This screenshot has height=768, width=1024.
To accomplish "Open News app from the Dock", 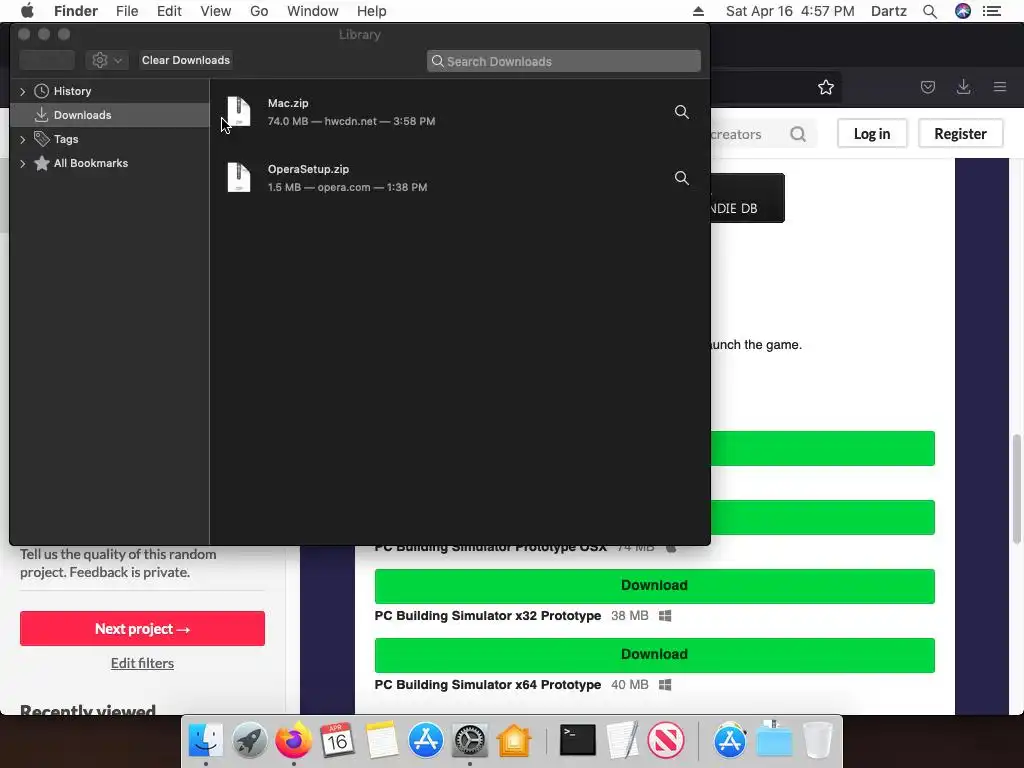I will [666, 741].
